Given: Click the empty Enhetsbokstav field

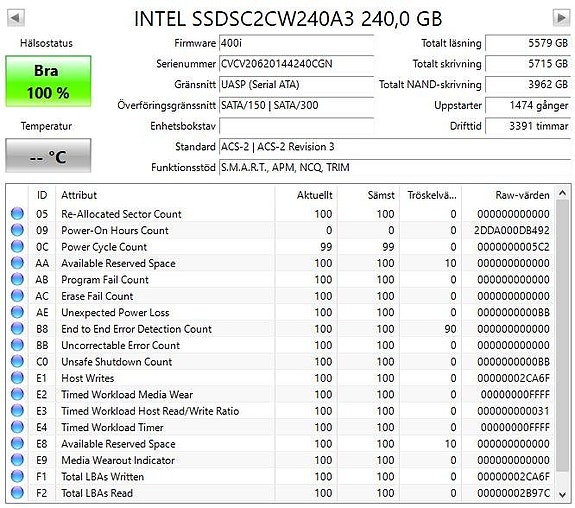Looking at the screenshot, I should tap(296, 126).
